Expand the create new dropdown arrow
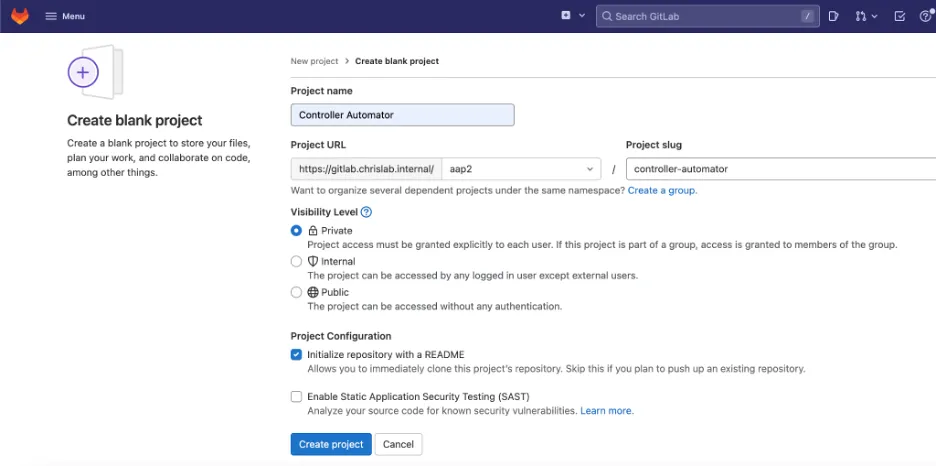Viewport: 936px width, 466px height. coord(582,16)
